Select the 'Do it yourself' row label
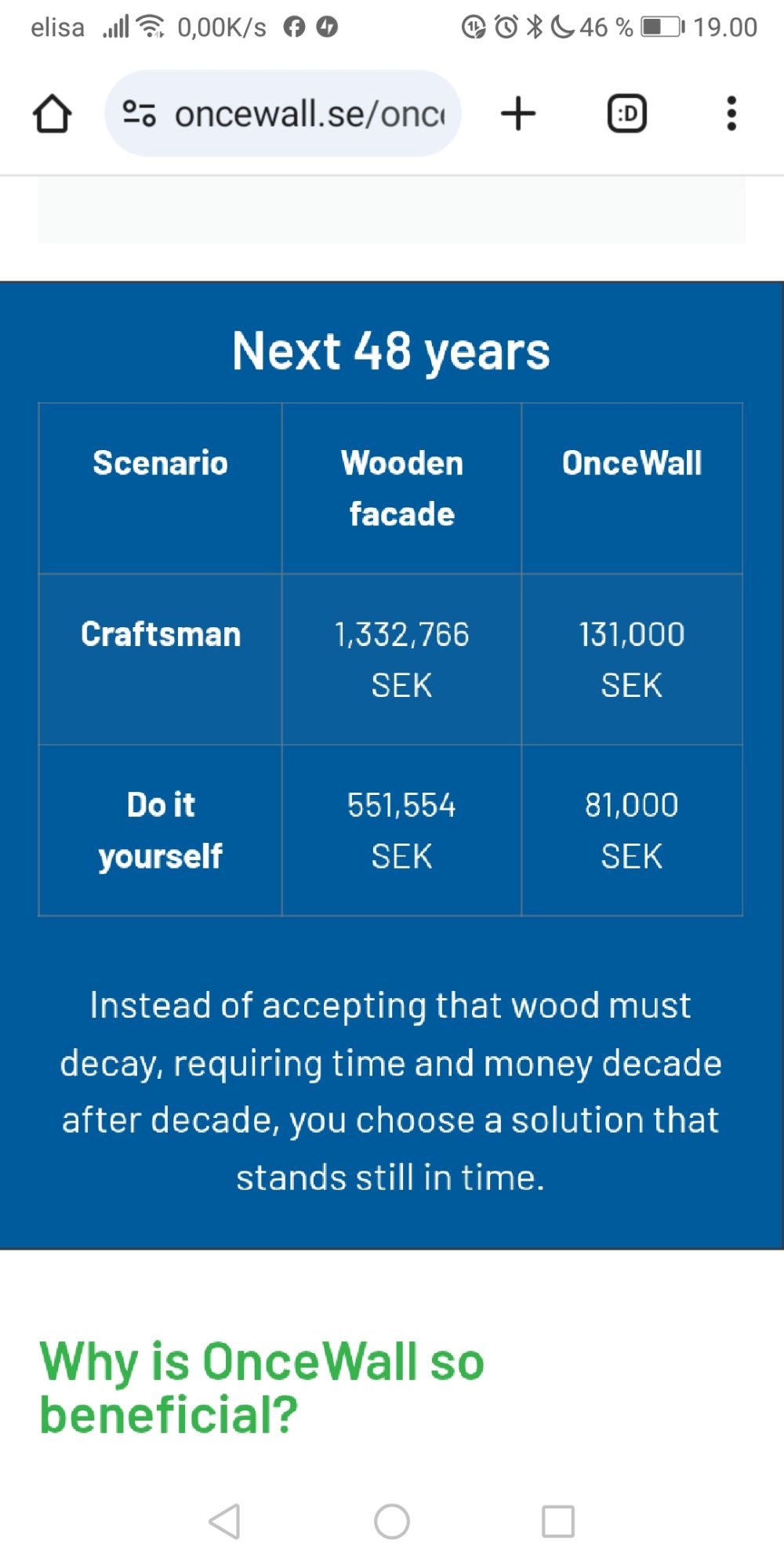The image size is (784, 1568). click(x=161, y=830)
